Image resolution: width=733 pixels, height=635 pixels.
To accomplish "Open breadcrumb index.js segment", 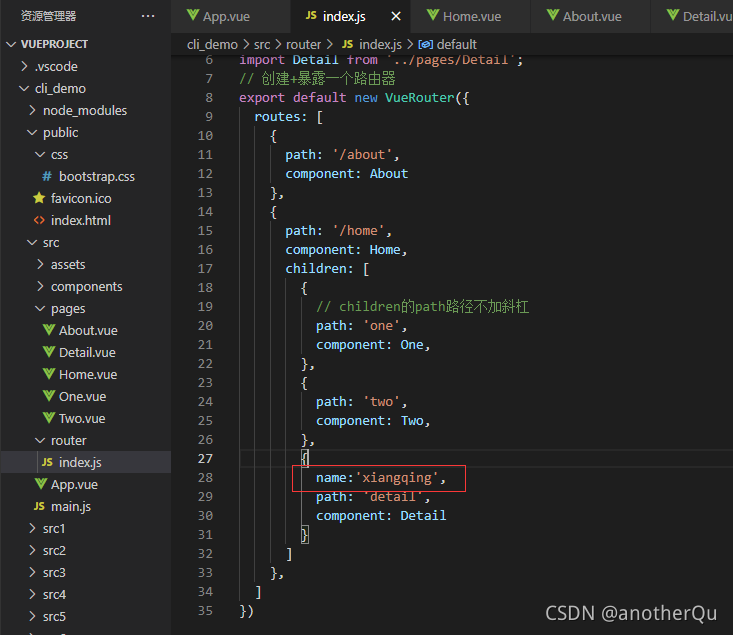I will [x=380, y=44].
